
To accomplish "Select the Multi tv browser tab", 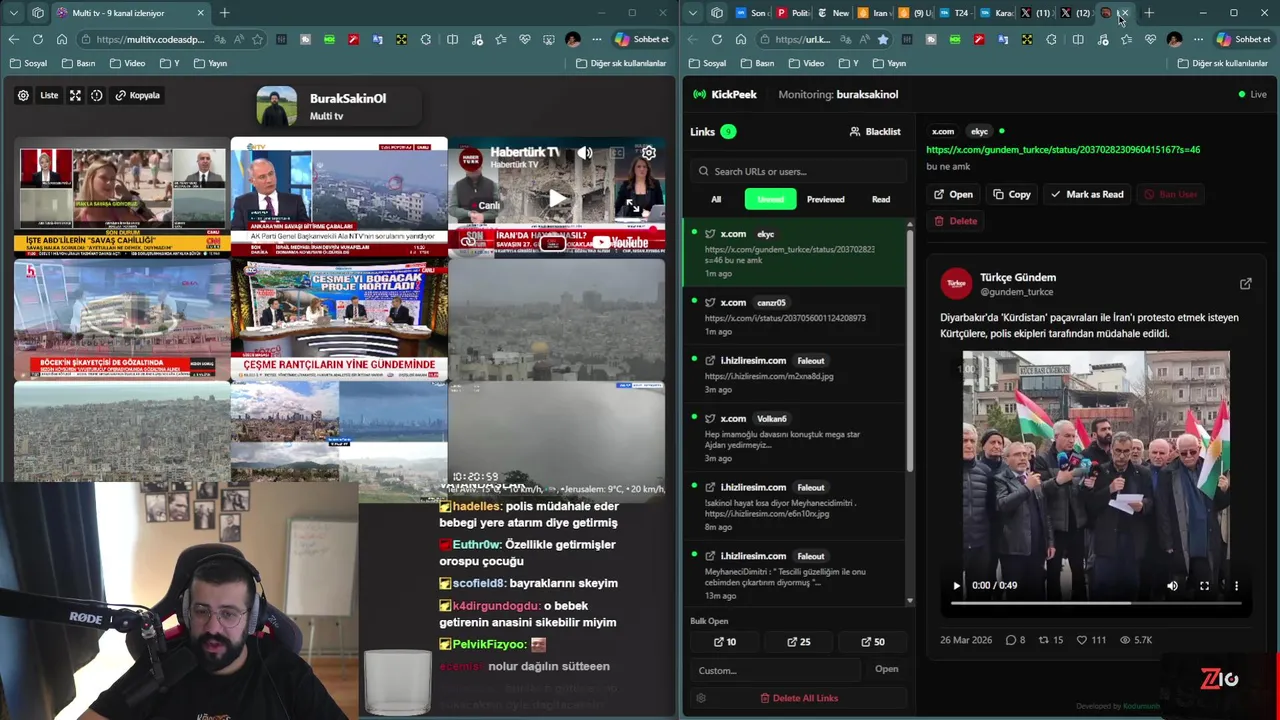I will tap(130, 13).
